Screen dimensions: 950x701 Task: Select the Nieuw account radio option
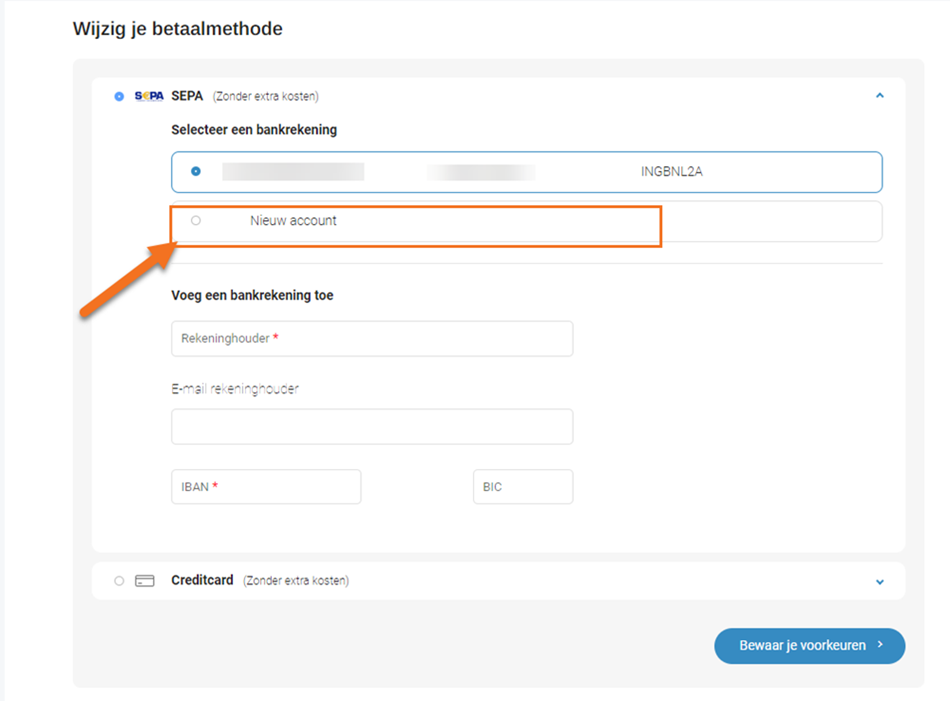(x=196, y=220)
